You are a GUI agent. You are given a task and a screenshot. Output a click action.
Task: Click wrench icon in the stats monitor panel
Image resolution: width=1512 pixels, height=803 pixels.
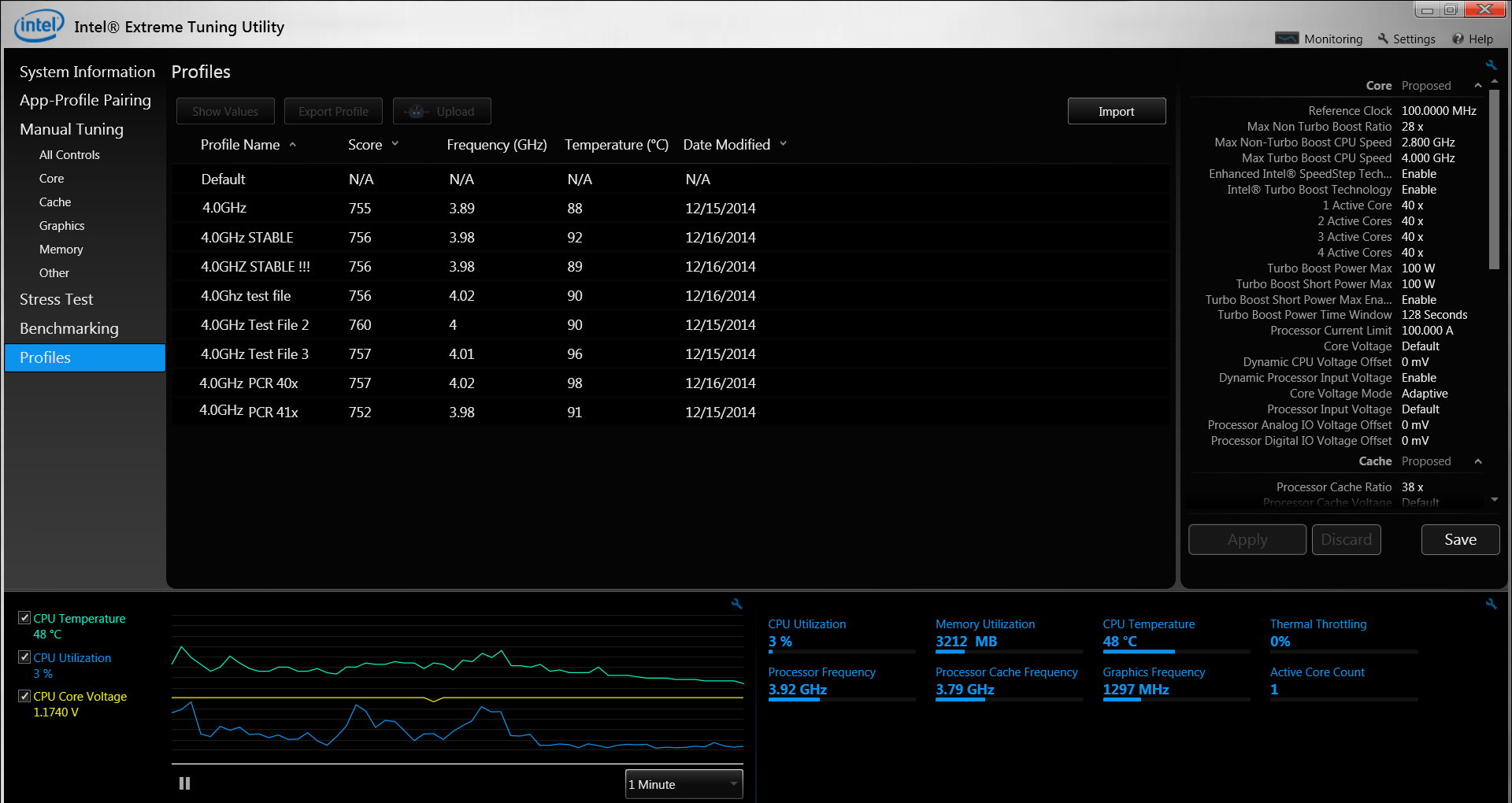click(x=1491, y=604)
